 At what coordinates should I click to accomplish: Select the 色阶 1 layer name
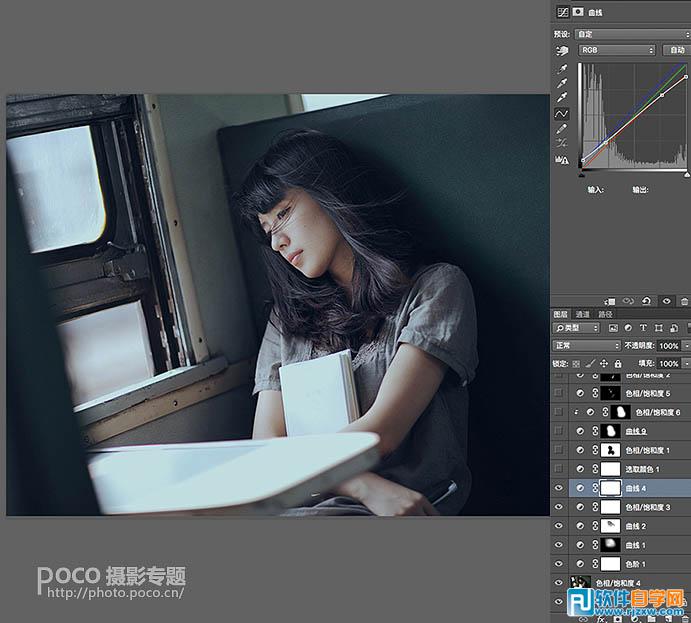[635, 564]
